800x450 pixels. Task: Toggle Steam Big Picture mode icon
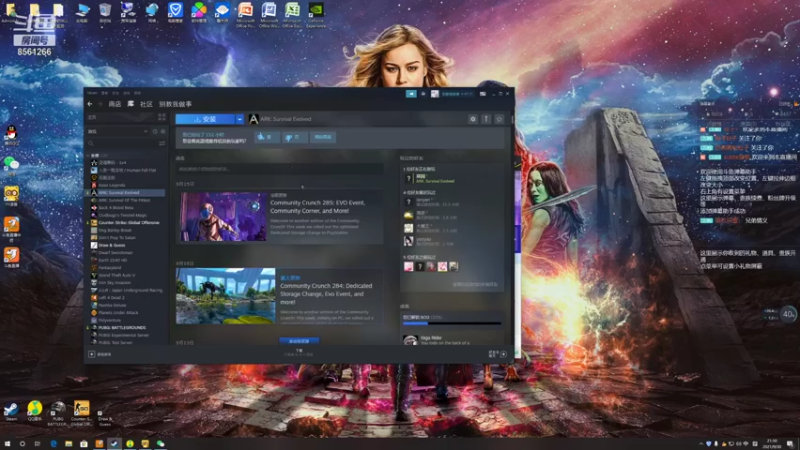coord(483,94)
